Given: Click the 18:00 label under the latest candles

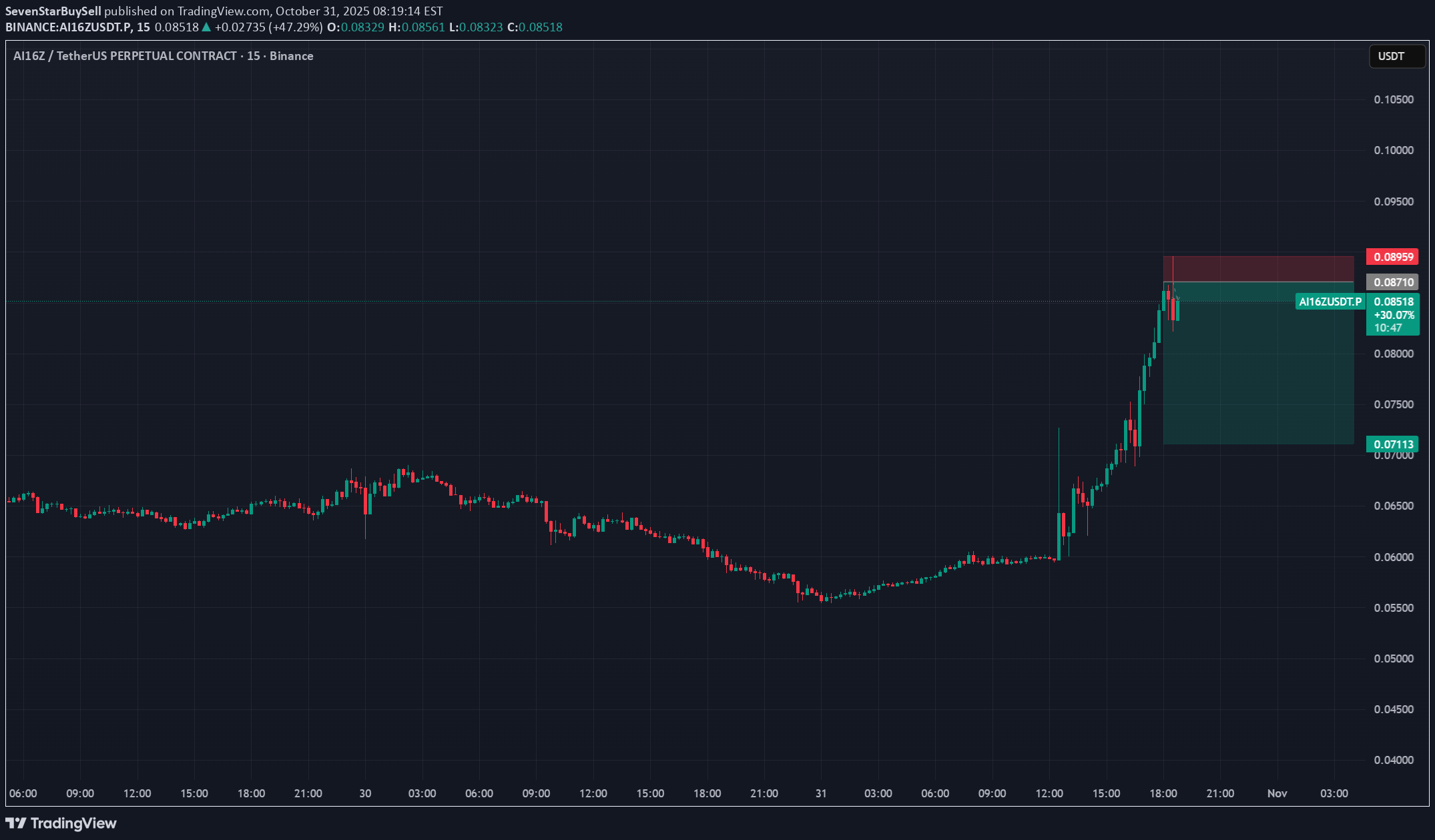Looking at the screenshot, I should (1163, 793).
